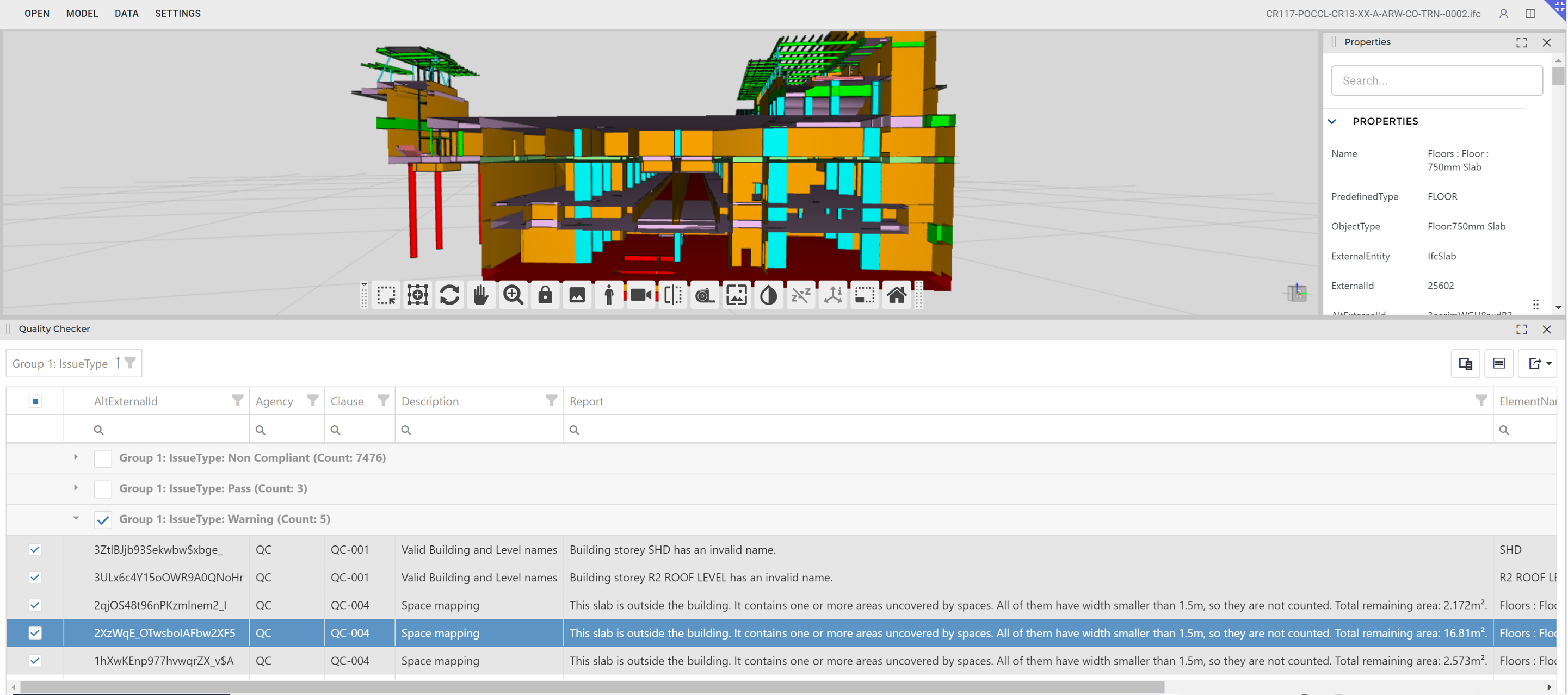Open Report column filter funnel
The width and height of the screenshot is (1568, 695).
point(1481,400)
